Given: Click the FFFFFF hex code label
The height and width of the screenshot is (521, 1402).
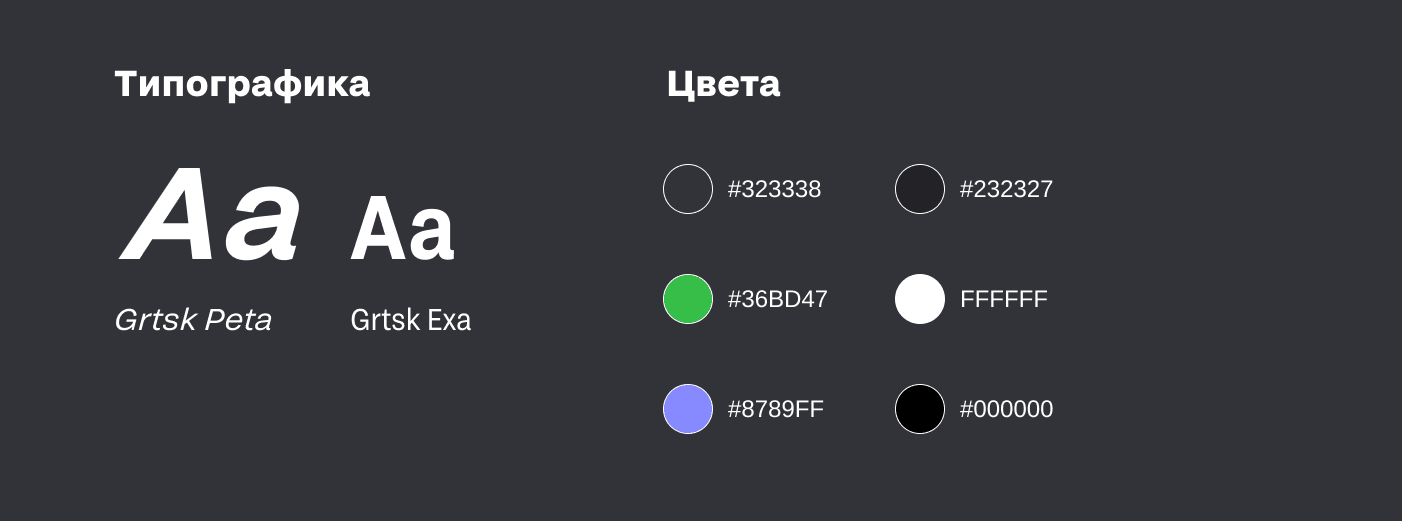Looking at the screenshot, I should pyautogui.click(x=1003, y=299).
